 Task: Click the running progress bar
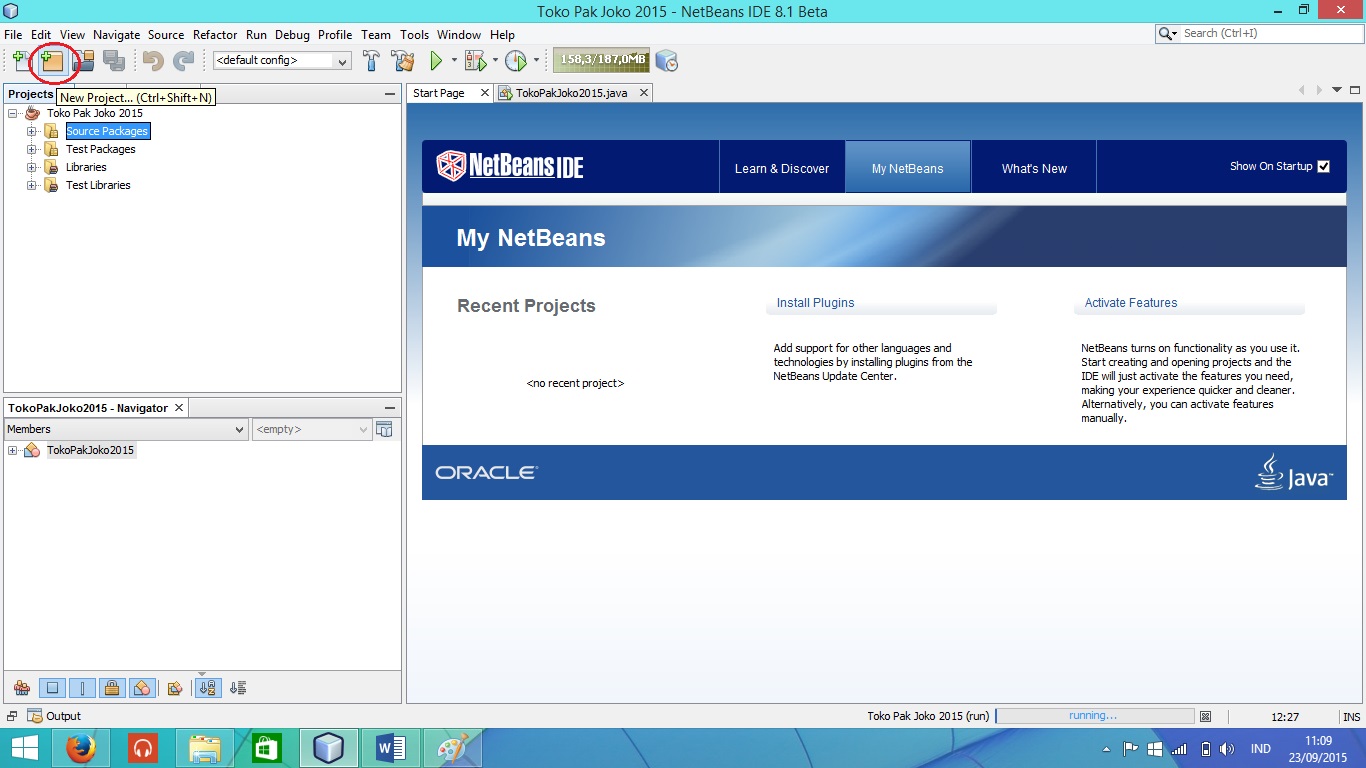point(1095,716)
